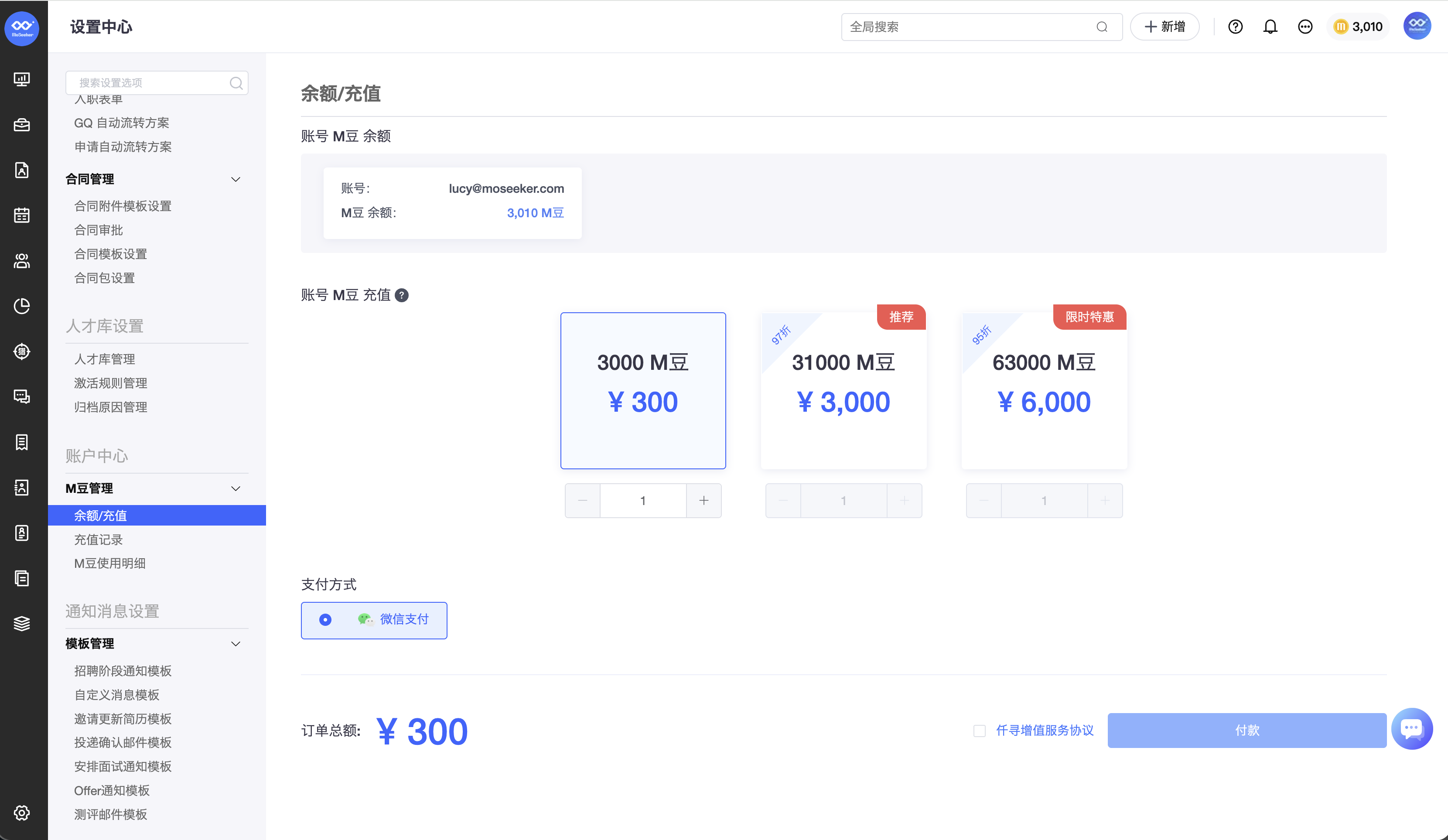Open 充值记录 in the settings menu
The height and width of the screenshot is (840, 1448).
click(x=98, y=540)
